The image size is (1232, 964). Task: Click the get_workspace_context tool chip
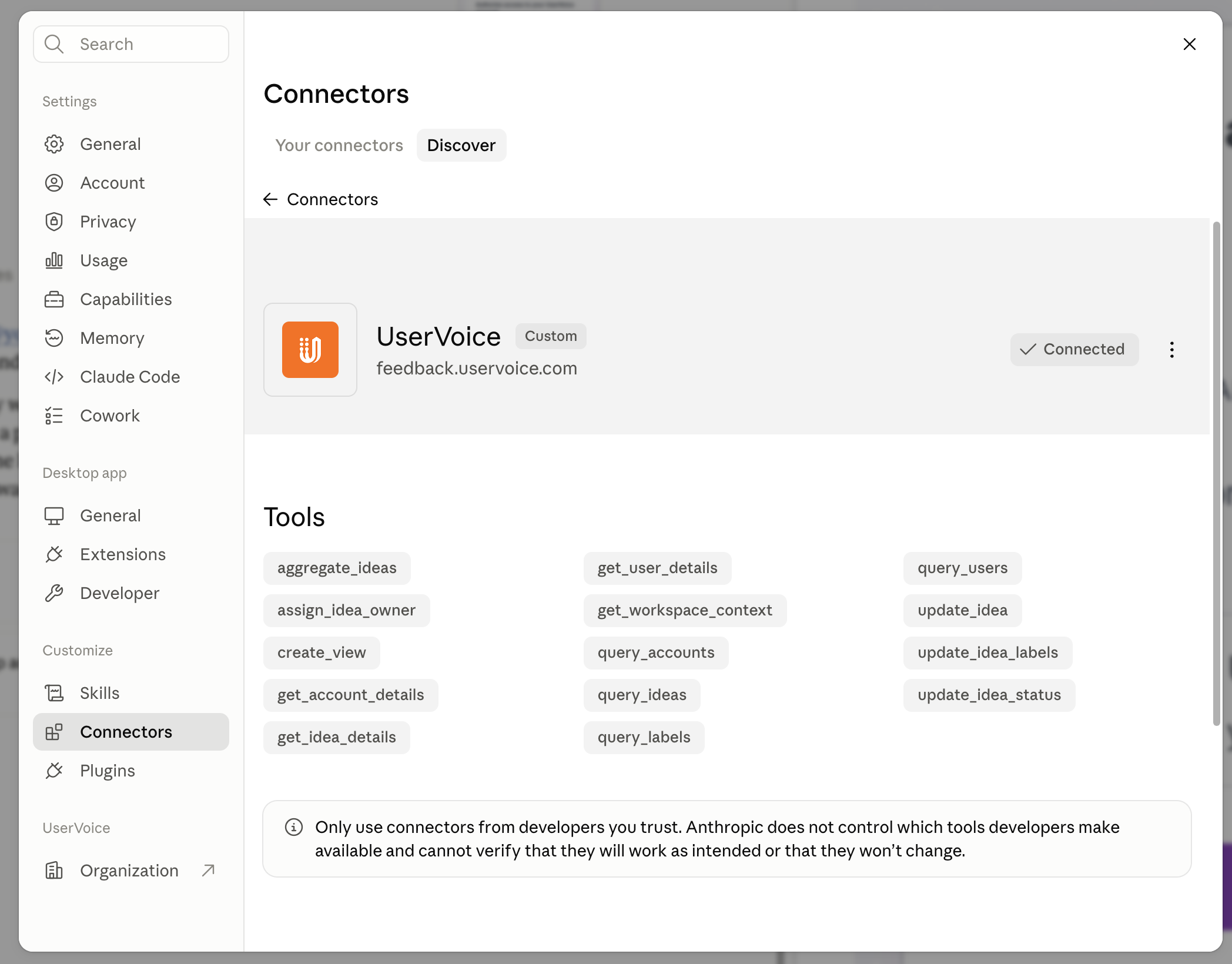685,610
